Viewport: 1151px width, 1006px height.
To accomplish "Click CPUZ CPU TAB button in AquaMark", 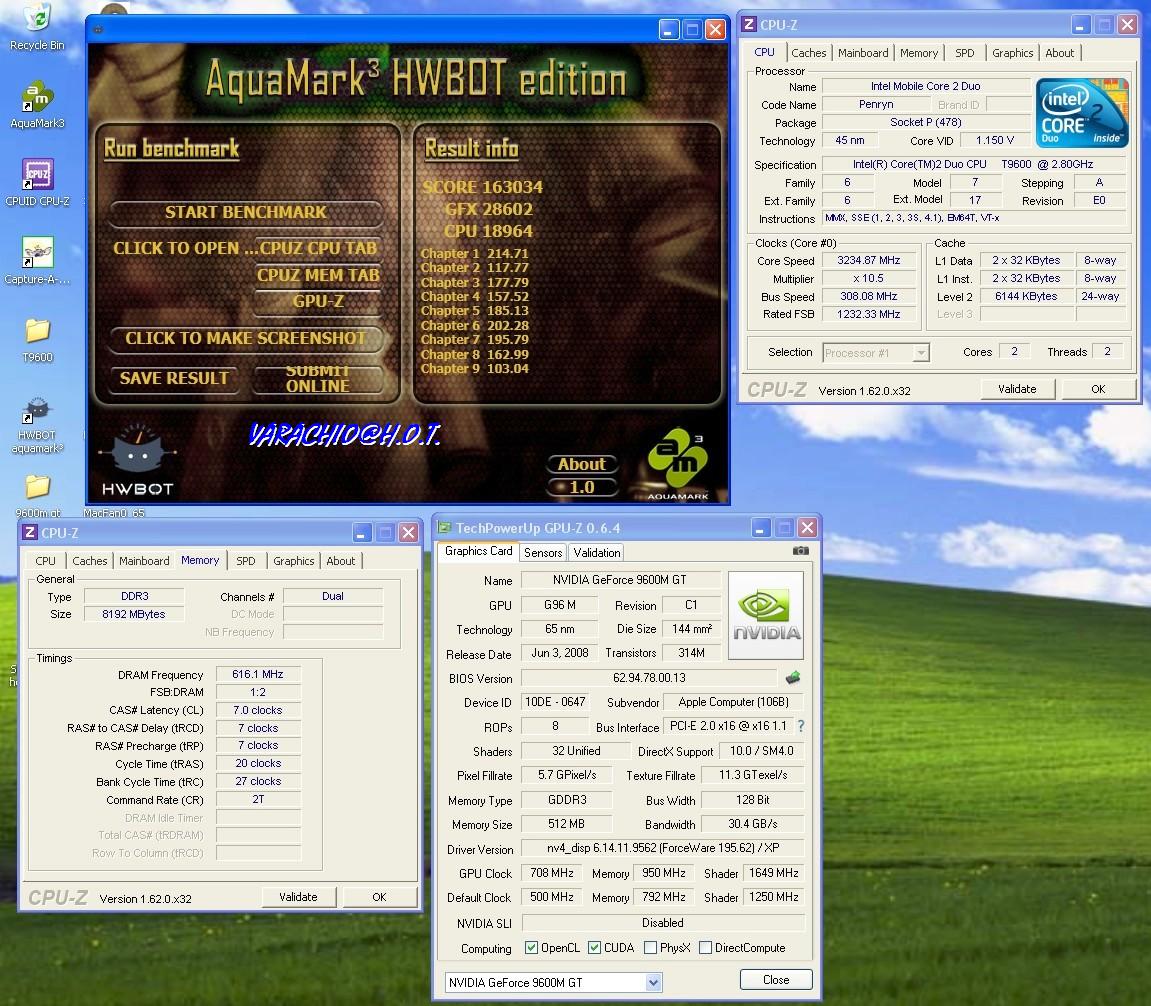I will click(318, 248).
